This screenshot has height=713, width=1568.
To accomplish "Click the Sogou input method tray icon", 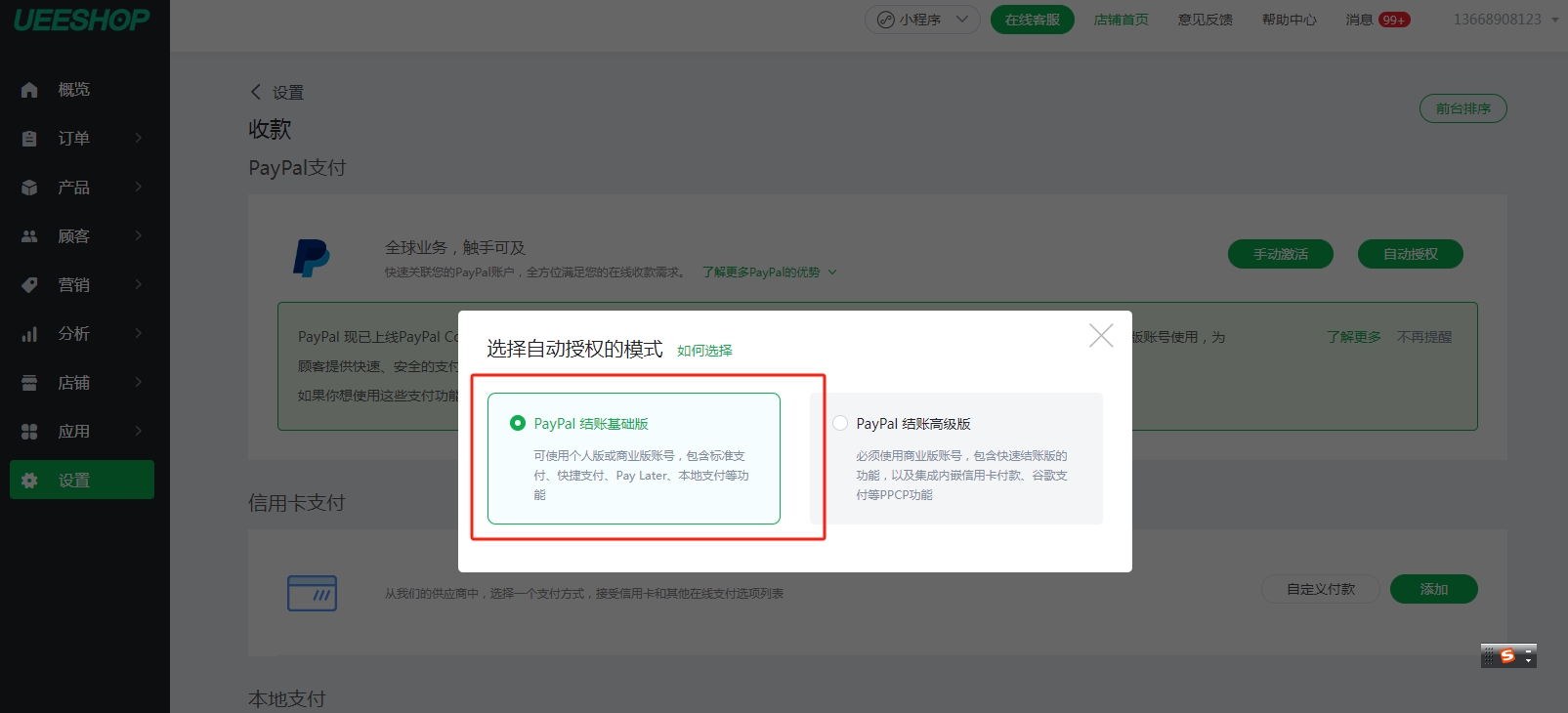I will pyautogui.click(x=1507, y=656).
